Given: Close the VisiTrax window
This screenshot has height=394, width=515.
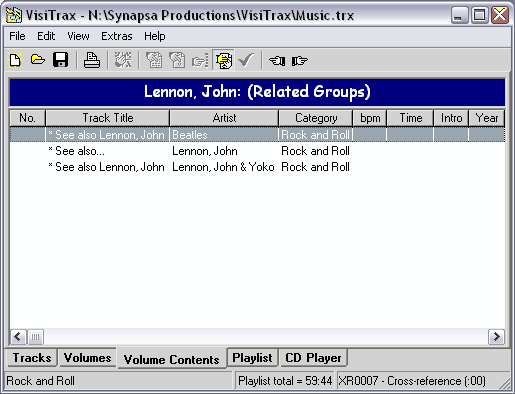Looking at the screenshot, I should point(500,15).
